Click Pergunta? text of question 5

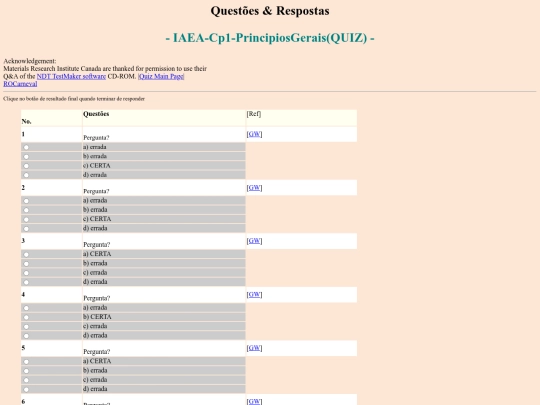[96, 352]
